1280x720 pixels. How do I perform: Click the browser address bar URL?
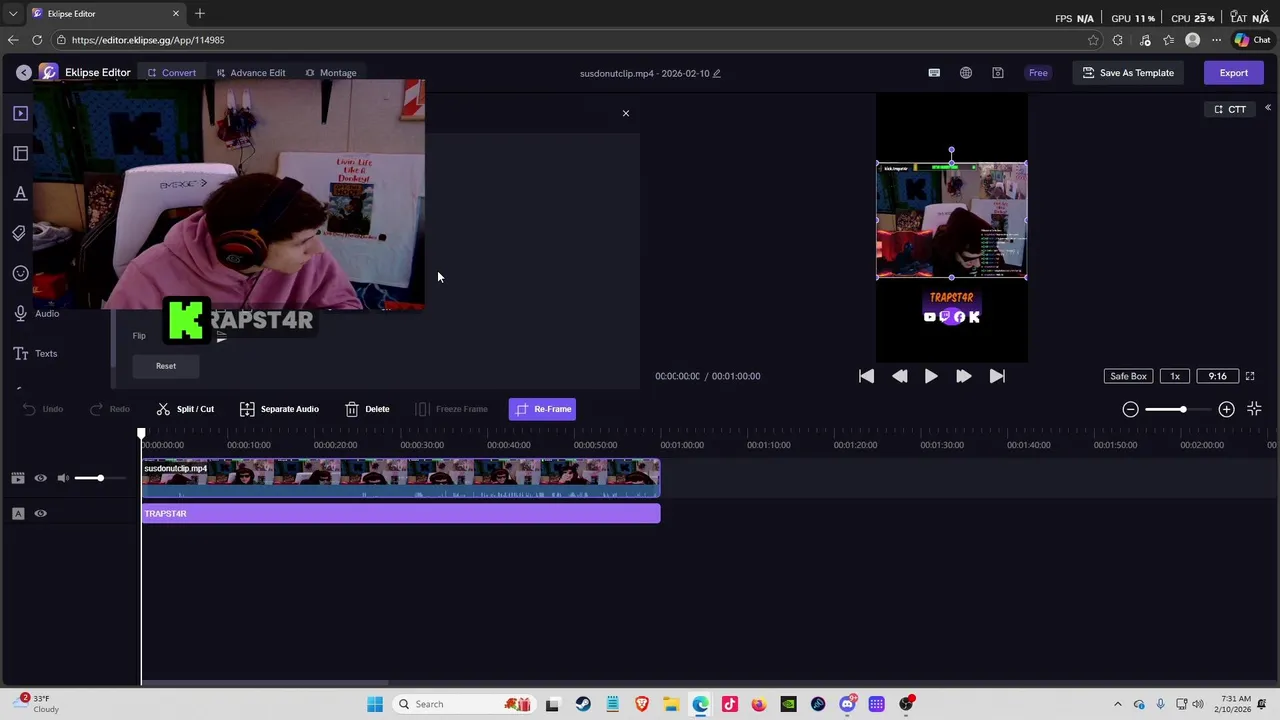pos(148,40)
